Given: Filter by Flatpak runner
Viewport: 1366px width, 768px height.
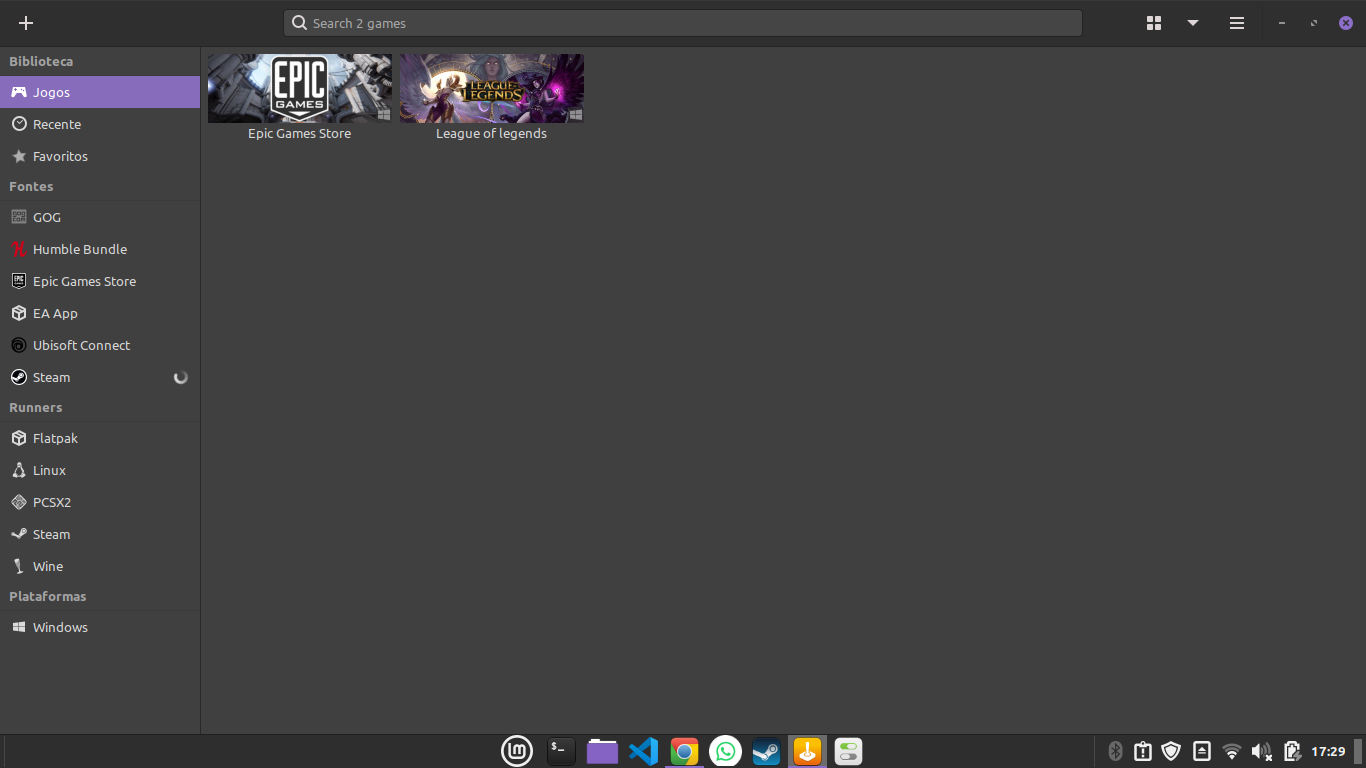Looking at the screenshot, I should (x=55, y=438).
